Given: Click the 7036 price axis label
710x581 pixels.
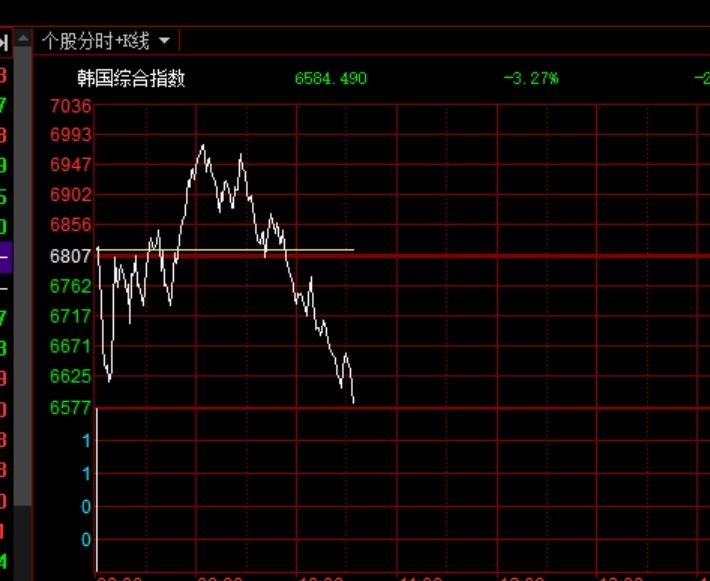Looking at the screenshot, I should click(x=71, y=106).
